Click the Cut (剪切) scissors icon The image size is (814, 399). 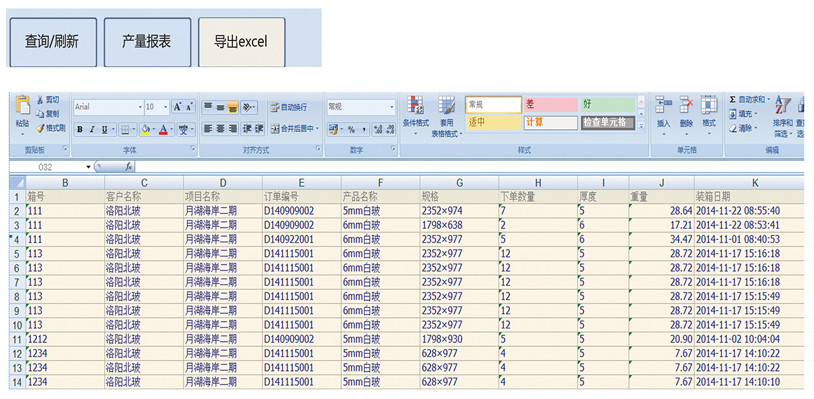click(40, 99)
